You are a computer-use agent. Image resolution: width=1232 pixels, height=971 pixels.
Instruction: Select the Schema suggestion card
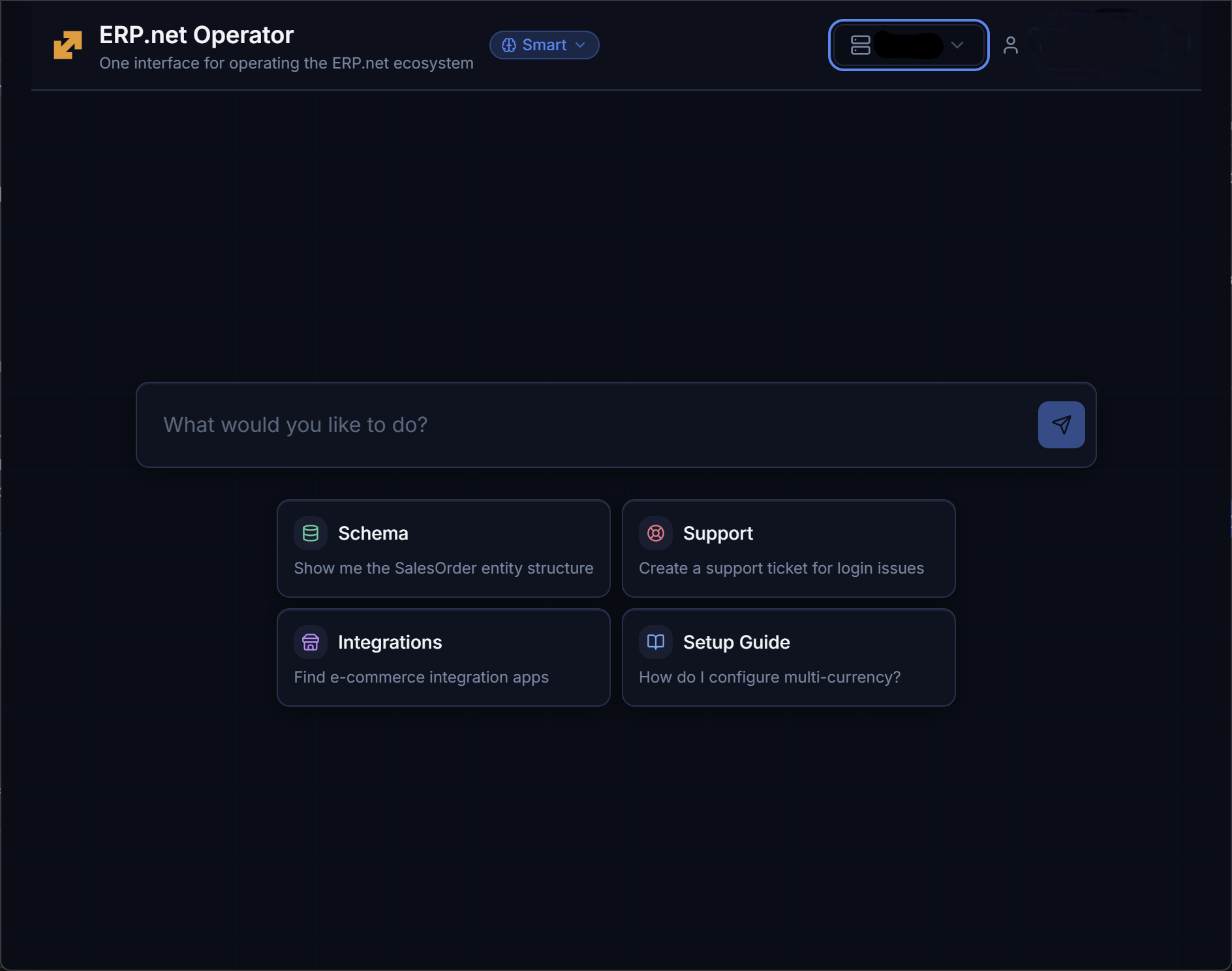[x=444, y=548]
